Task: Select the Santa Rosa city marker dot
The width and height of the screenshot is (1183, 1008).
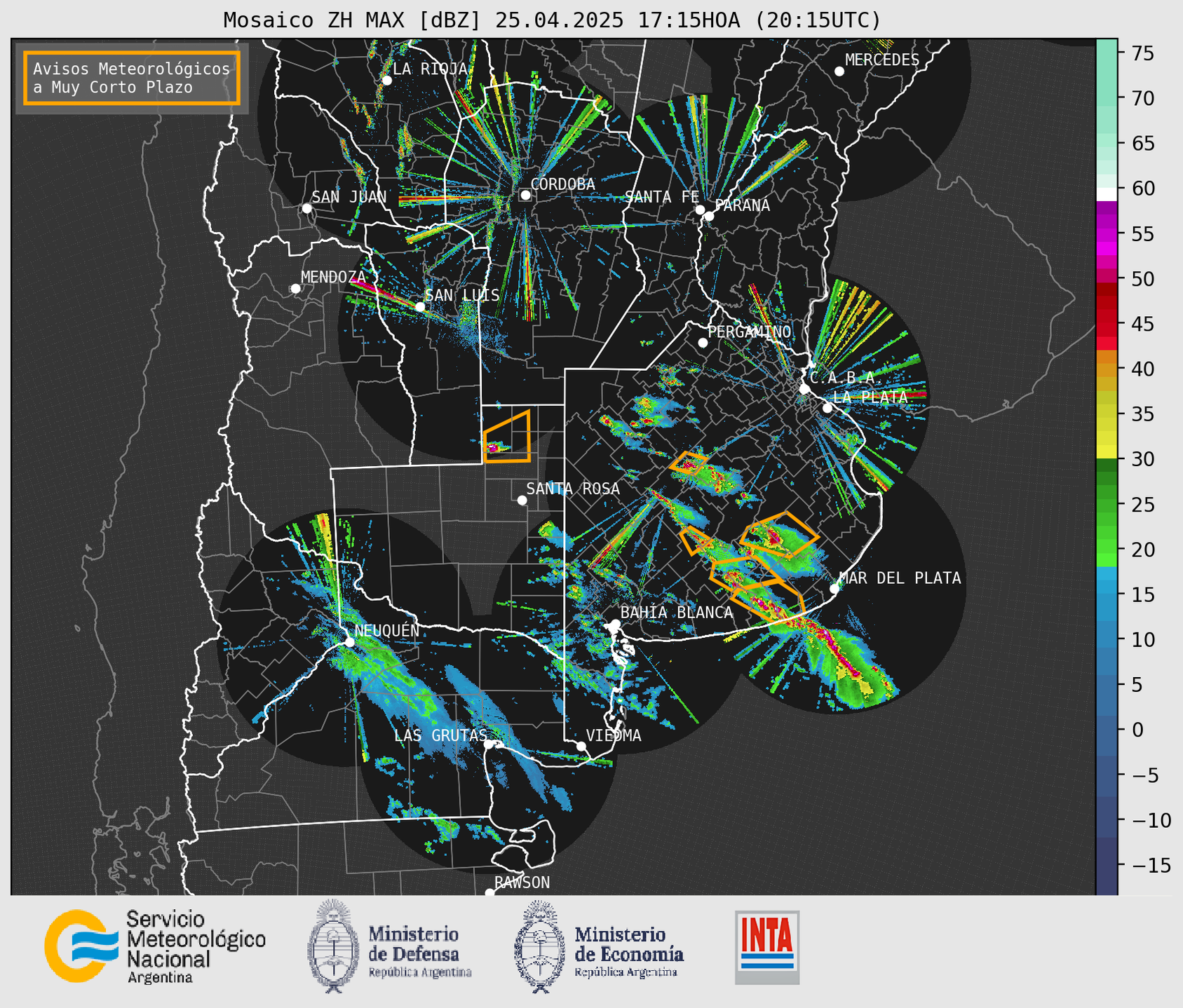Action: tap(522, 500)
